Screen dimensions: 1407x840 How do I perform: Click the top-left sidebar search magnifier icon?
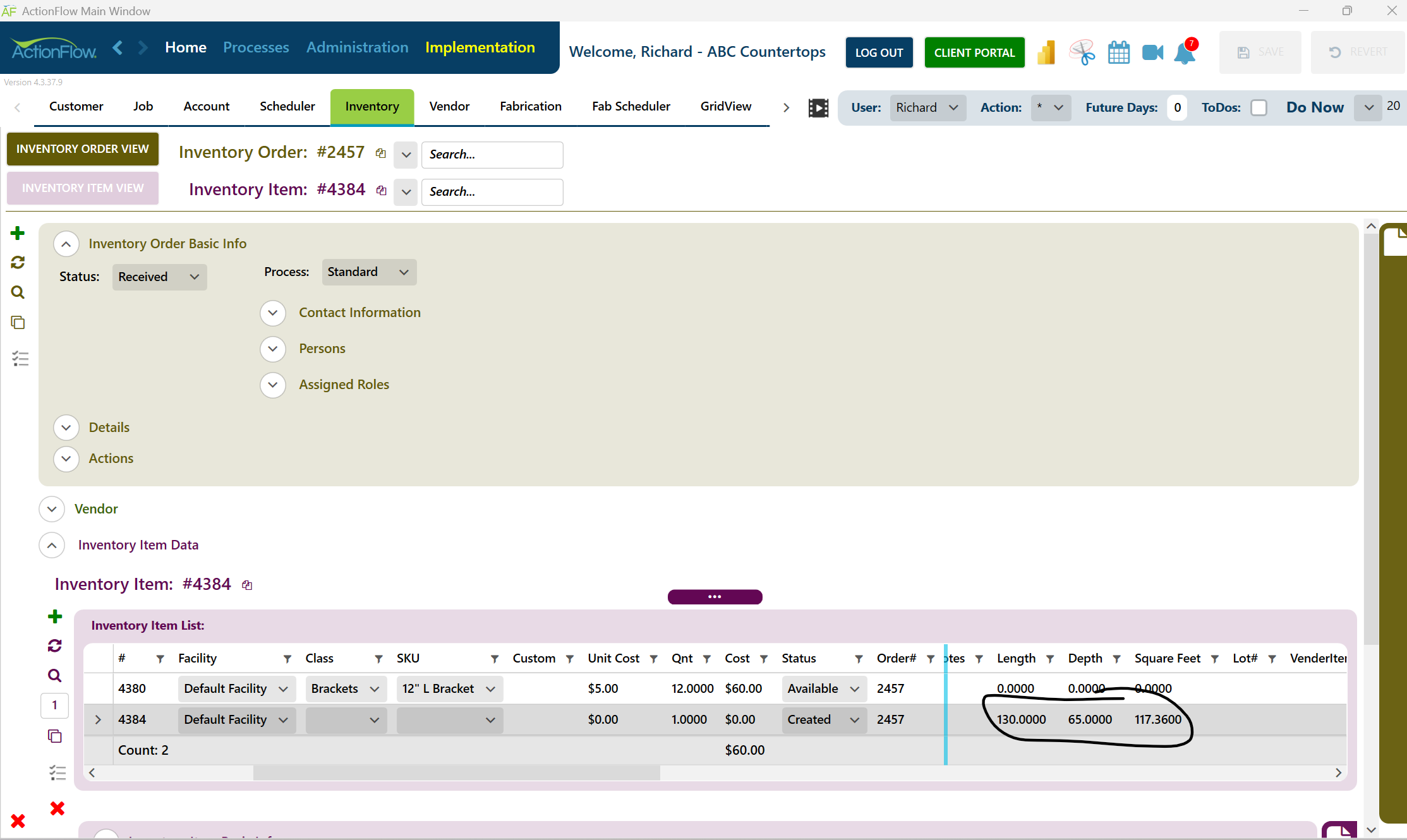pyautogui.click(x=18, y=292)
